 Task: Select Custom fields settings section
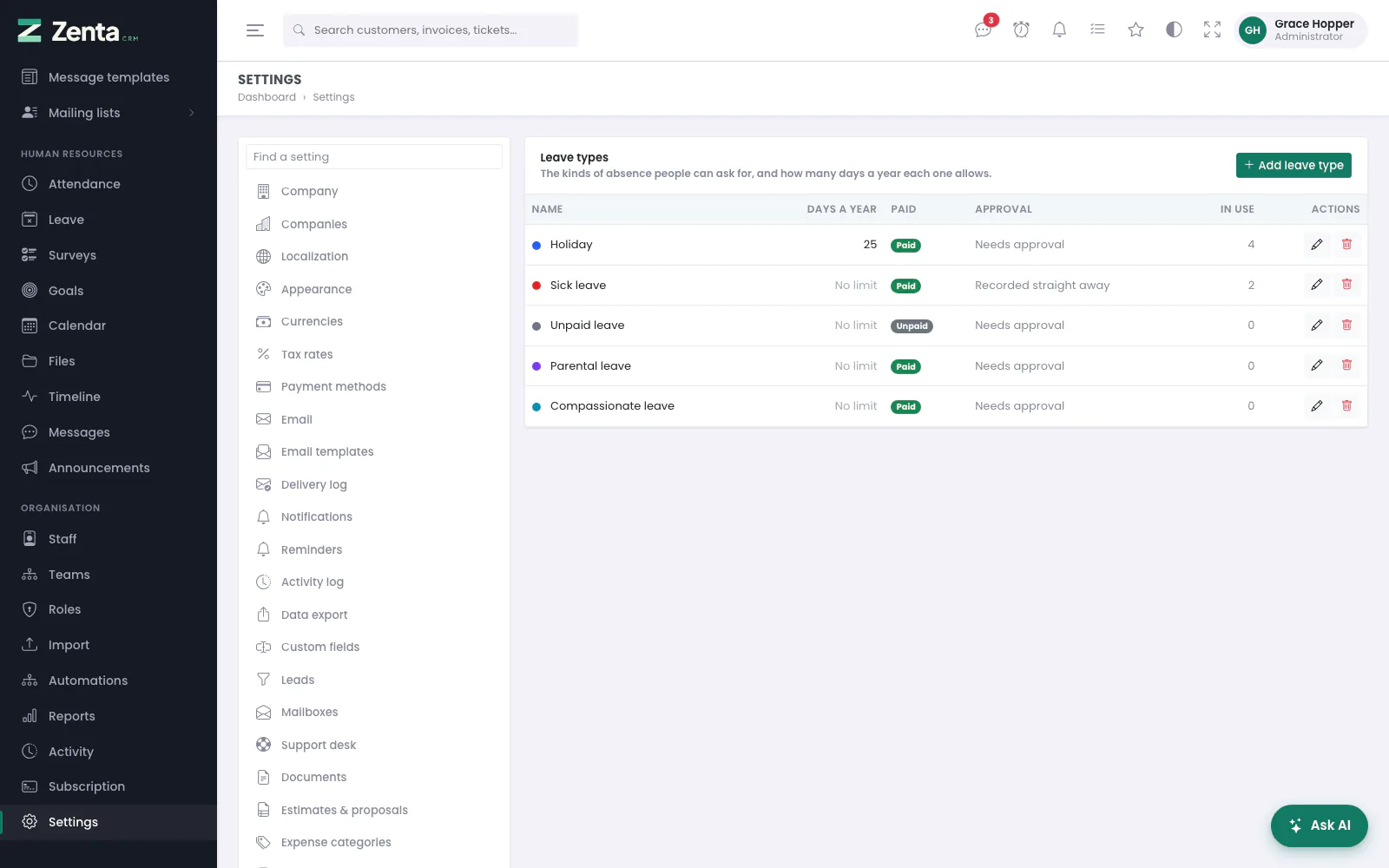pos(374,647)
